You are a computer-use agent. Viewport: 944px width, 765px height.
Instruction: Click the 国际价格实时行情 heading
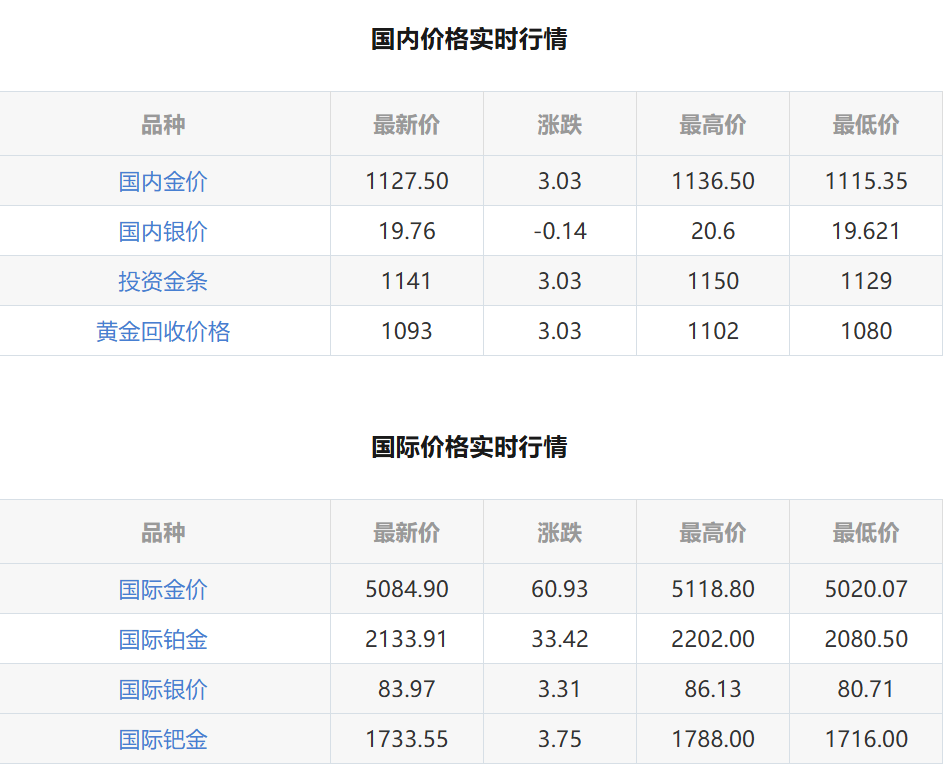469,446
